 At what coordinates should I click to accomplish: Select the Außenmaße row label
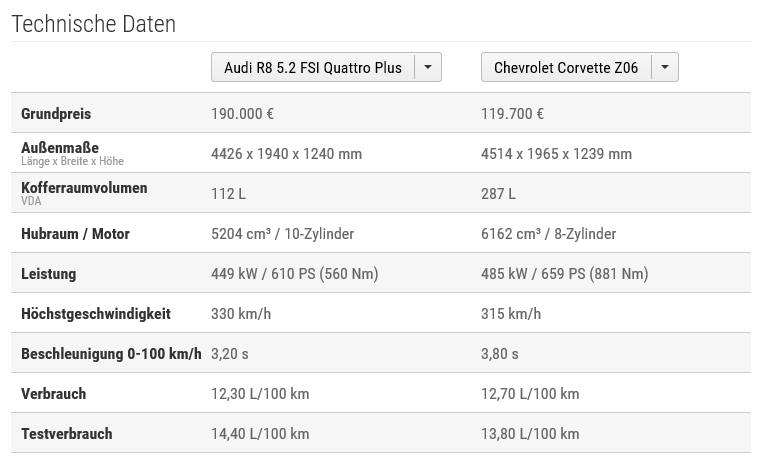tap(60, 148)
